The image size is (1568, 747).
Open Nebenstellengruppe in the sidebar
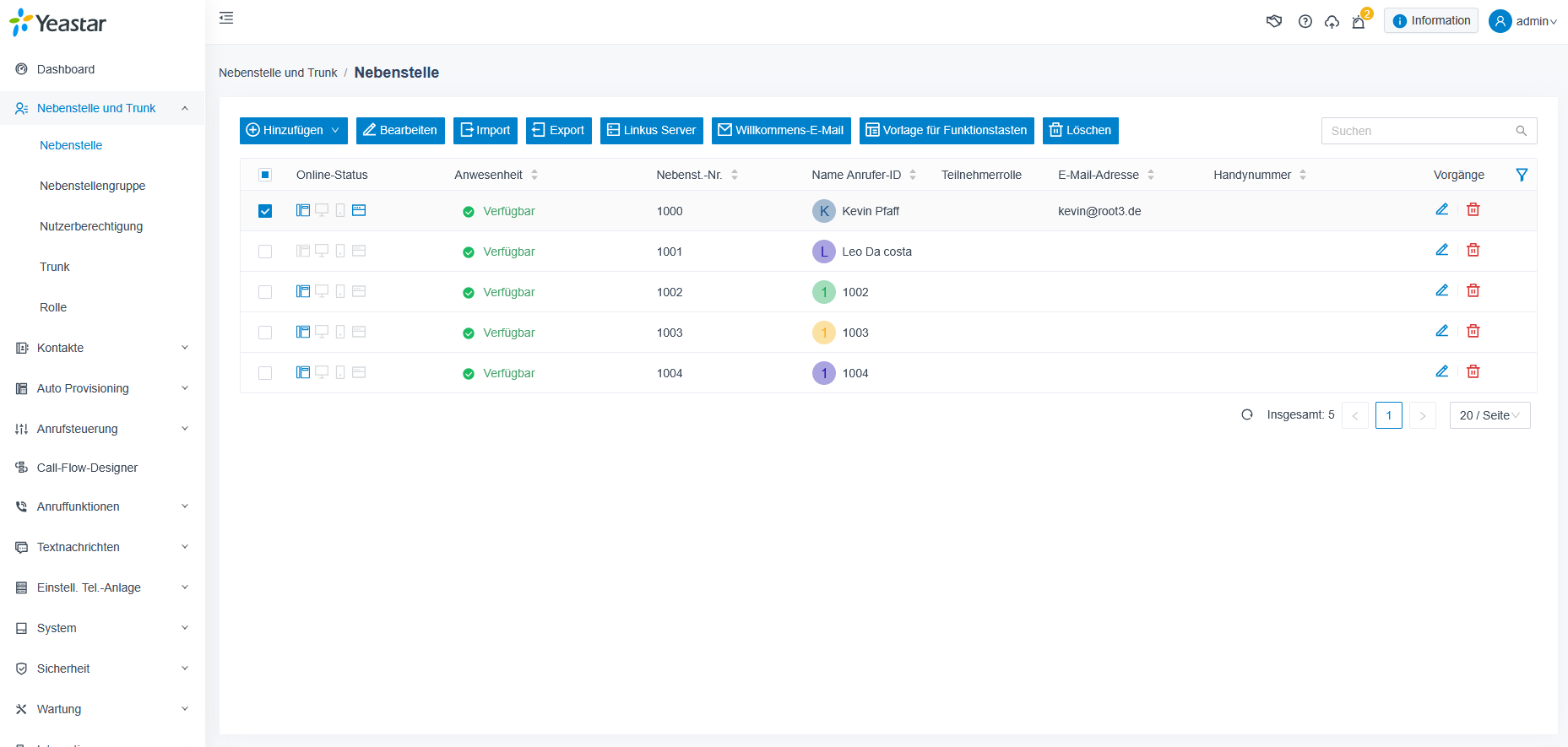click(x=93, y=186)
